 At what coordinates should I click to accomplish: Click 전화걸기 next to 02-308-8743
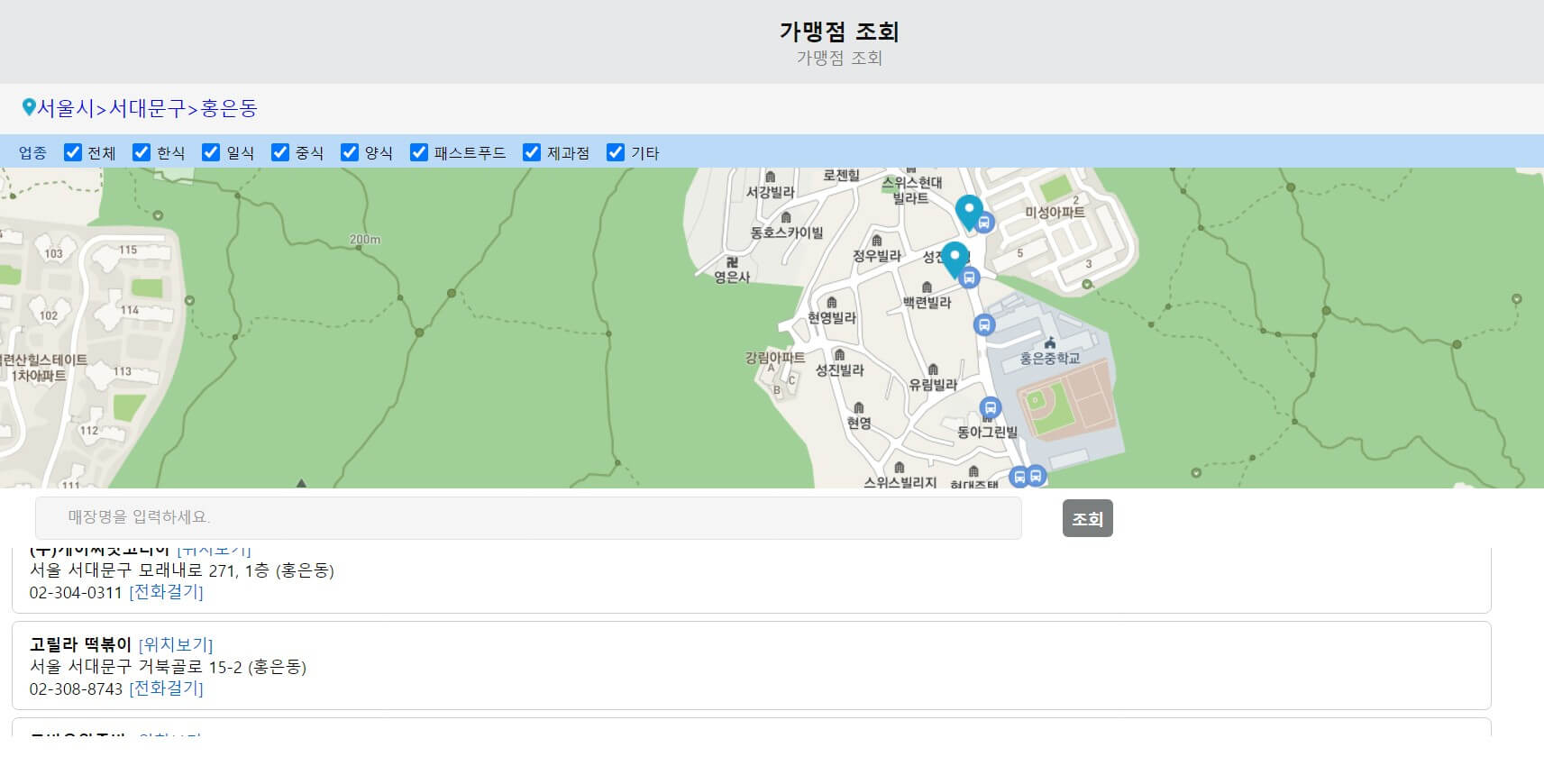(166, 688)
